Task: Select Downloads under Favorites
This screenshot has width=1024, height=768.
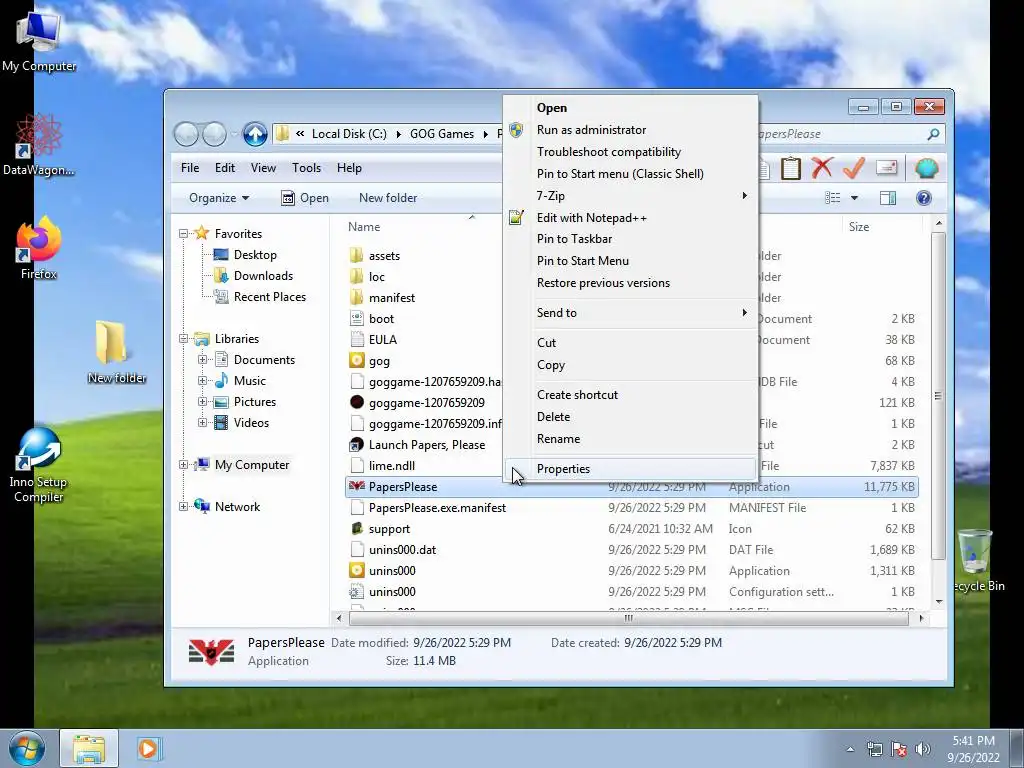Action: [263, 276]
